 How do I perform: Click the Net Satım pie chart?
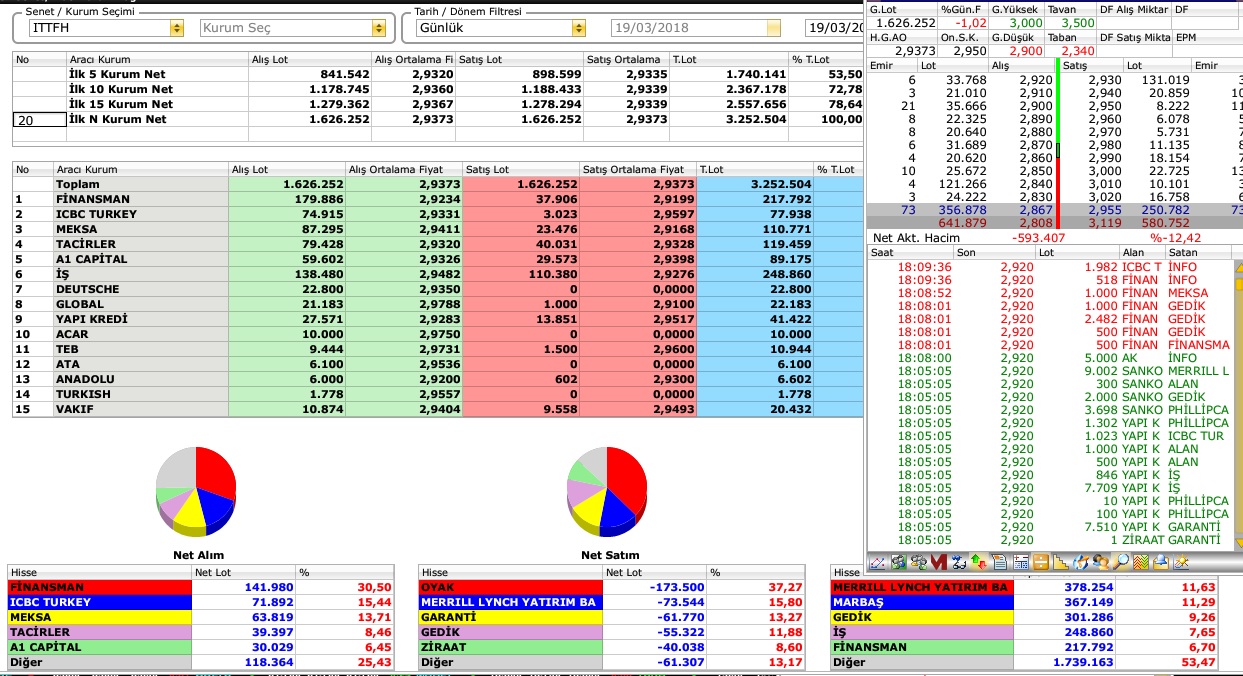click(x=606, y=492)
